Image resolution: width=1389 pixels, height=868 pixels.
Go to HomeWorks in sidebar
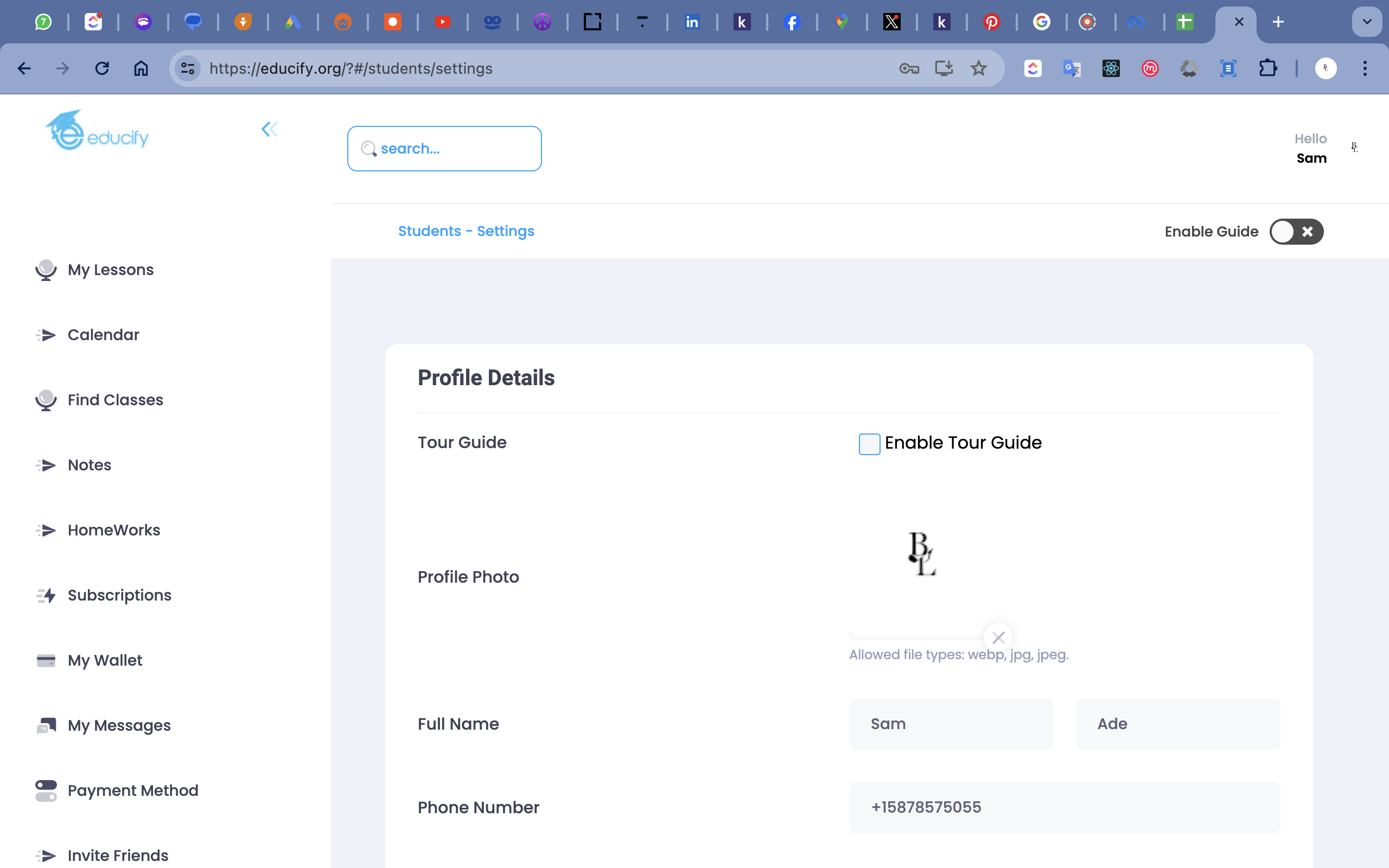(113, 531)
